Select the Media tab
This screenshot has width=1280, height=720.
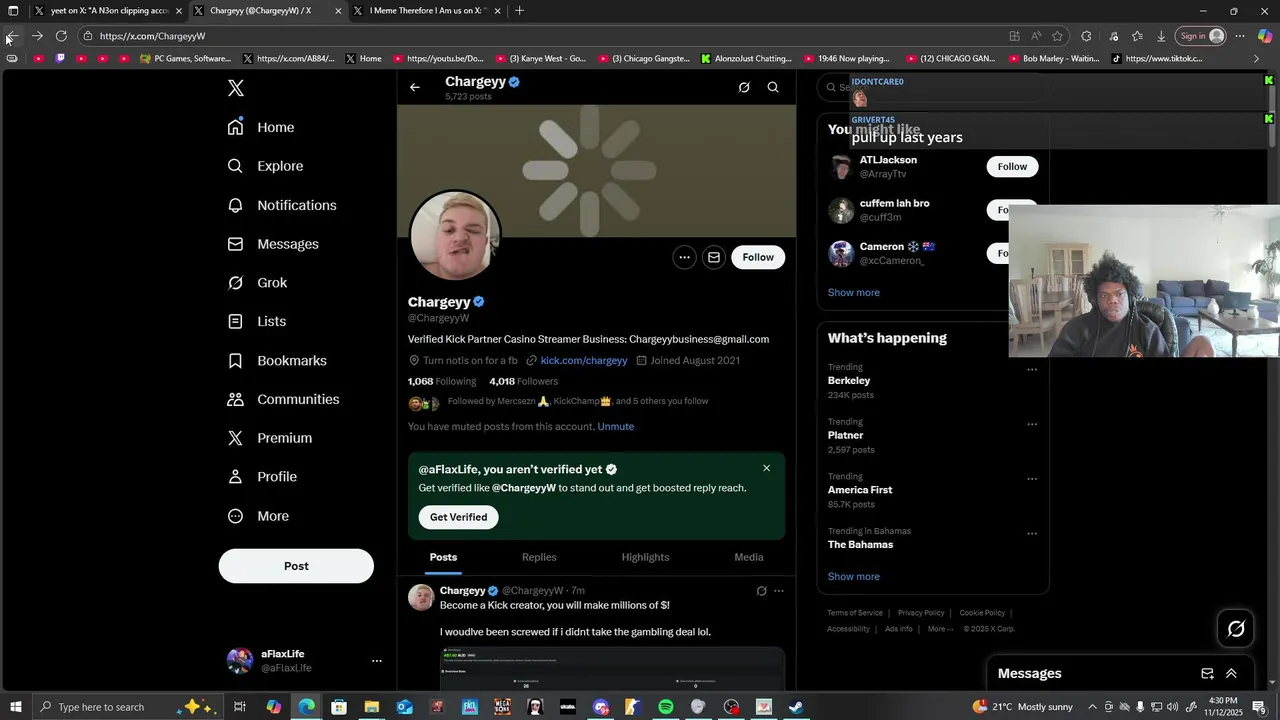tap(749, 557)
